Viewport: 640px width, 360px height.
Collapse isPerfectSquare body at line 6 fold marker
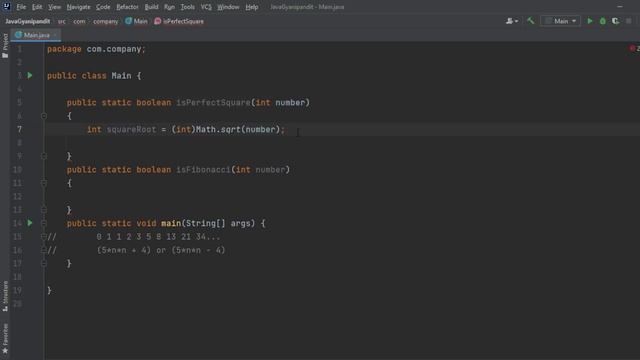pyautogui.click(x=44, y=116)
